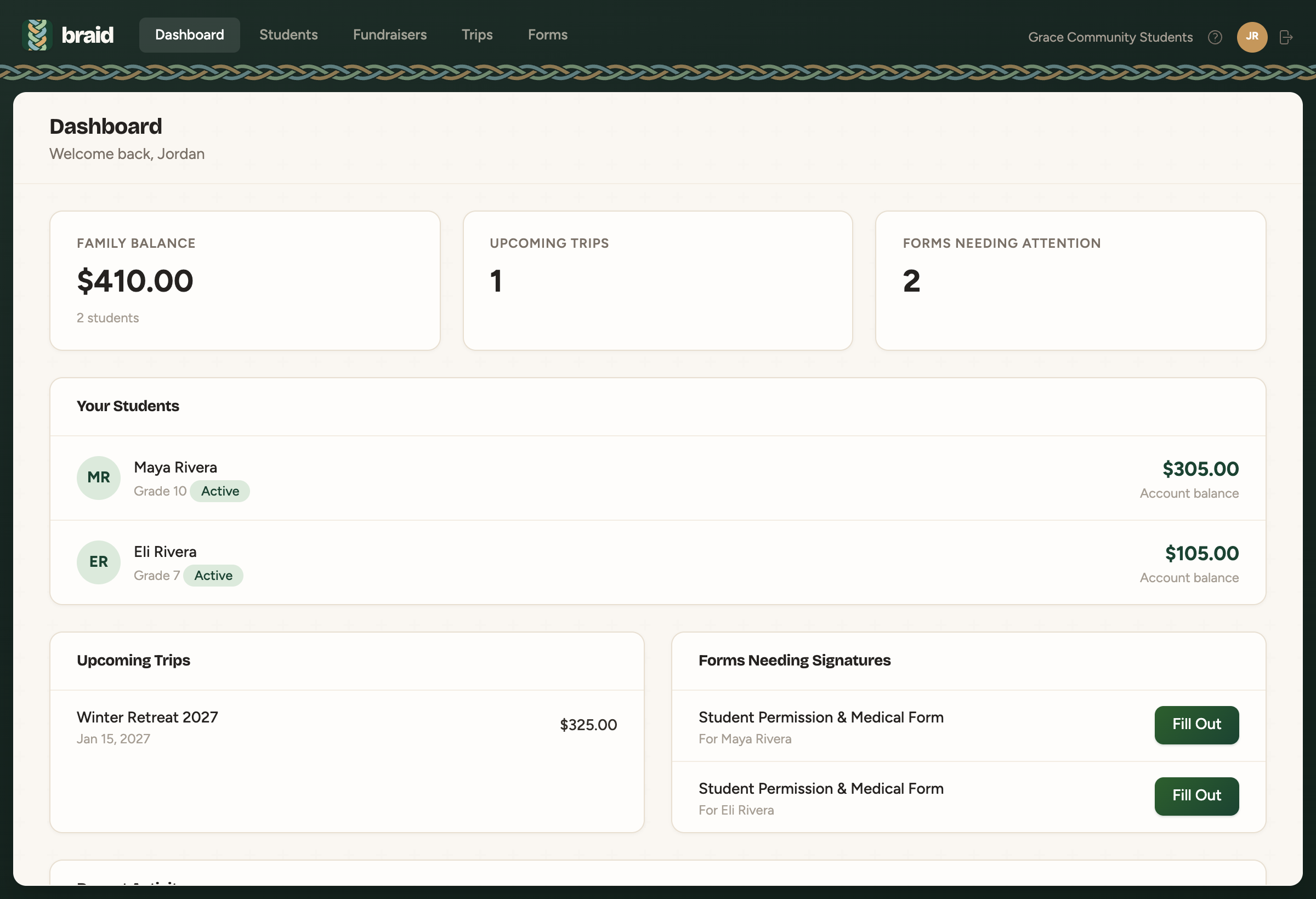Open the Winter Retreat 2027 trip
The width and height of the screenshot is (1316, 899).
[347, 726]
